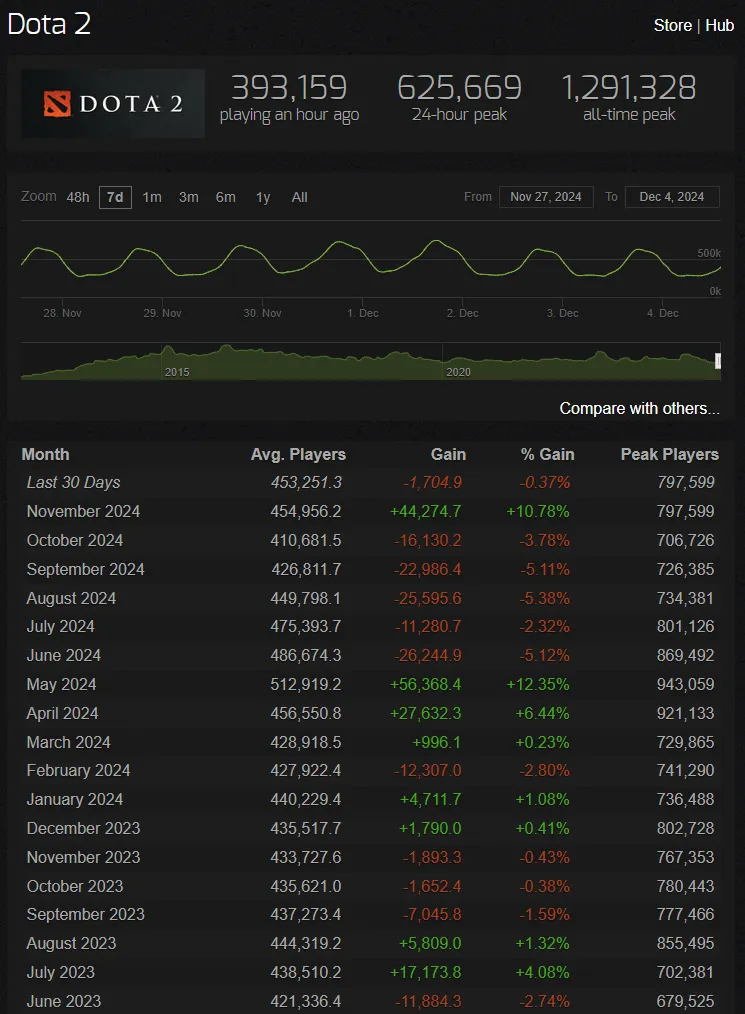Click the November 2024 row label
This screenshot has width=745, height=1014.
click(x=83, y=511)
